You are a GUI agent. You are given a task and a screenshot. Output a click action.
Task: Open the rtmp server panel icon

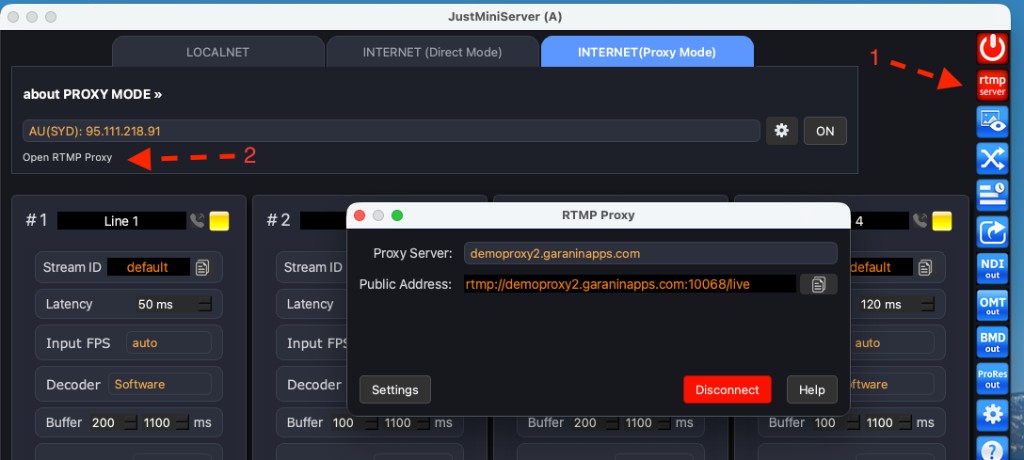click(x=992, y=85)
